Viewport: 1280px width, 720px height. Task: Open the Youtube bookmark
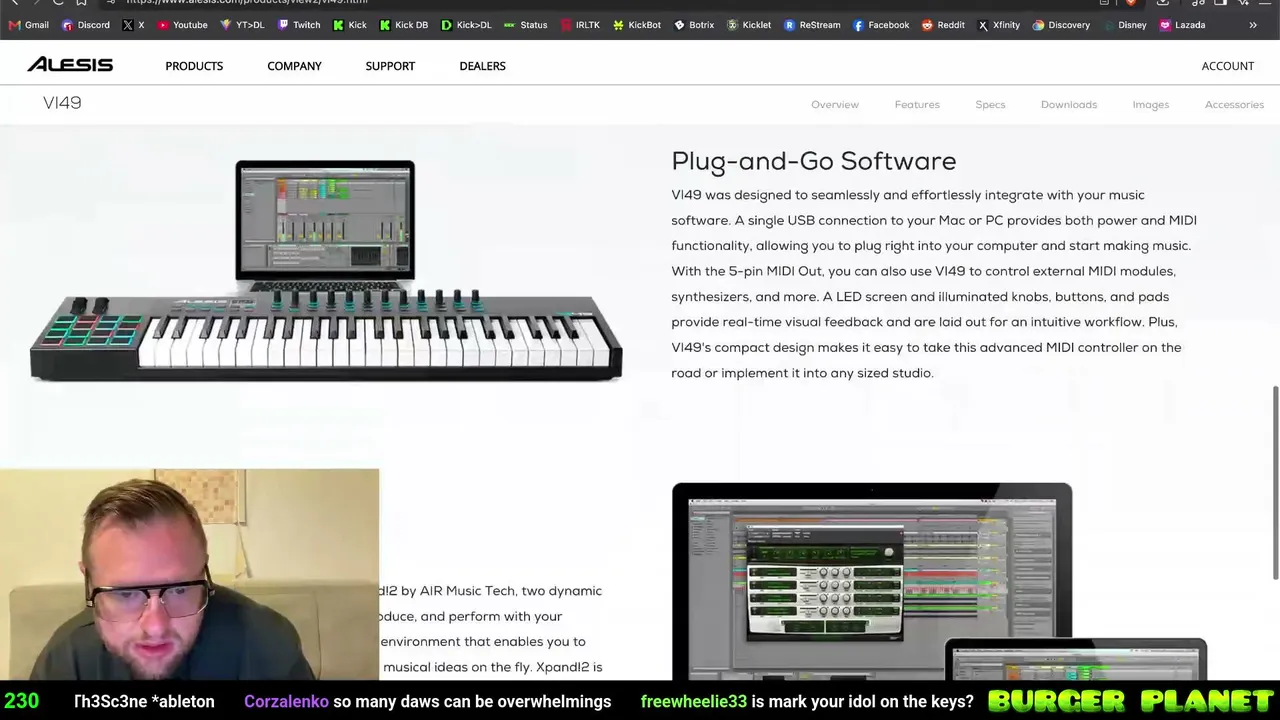182,25
